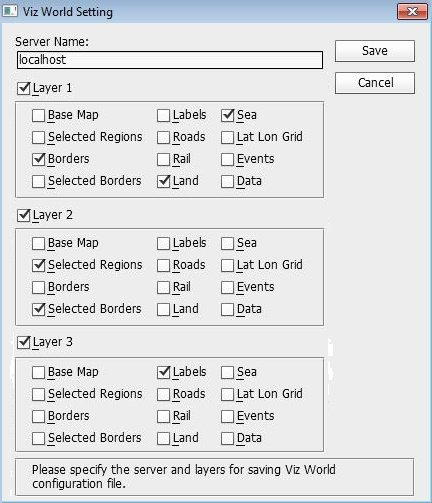Click the Cancel button
The image size is (432, 503).
[375, 83]
